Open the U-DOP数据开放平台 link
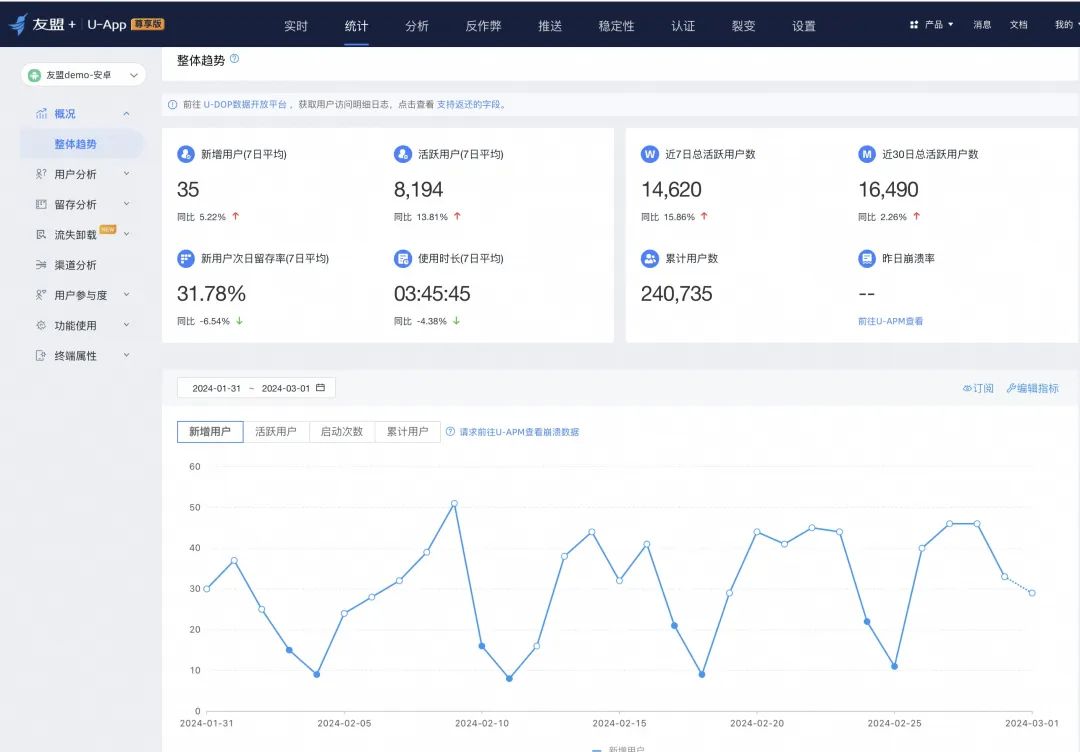1080x752 pixels. click(x=245, y=105)
